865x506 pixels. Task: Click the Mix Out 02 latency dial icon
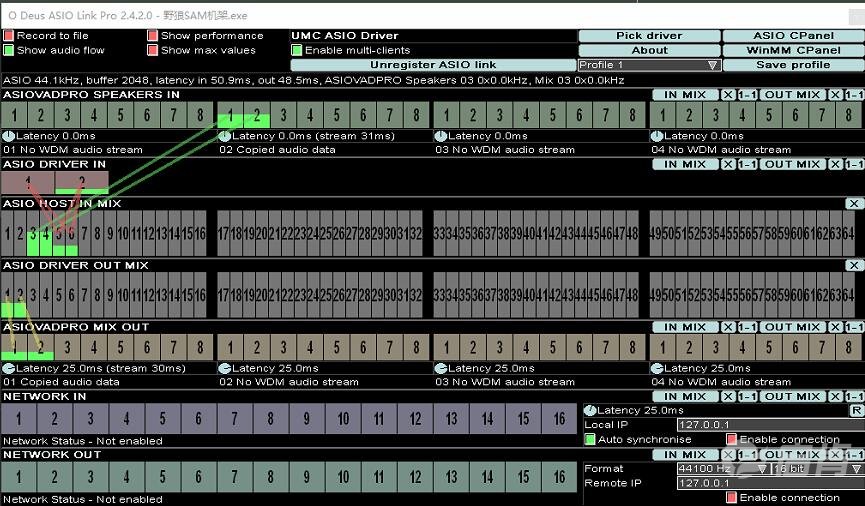tap(225, 369)
